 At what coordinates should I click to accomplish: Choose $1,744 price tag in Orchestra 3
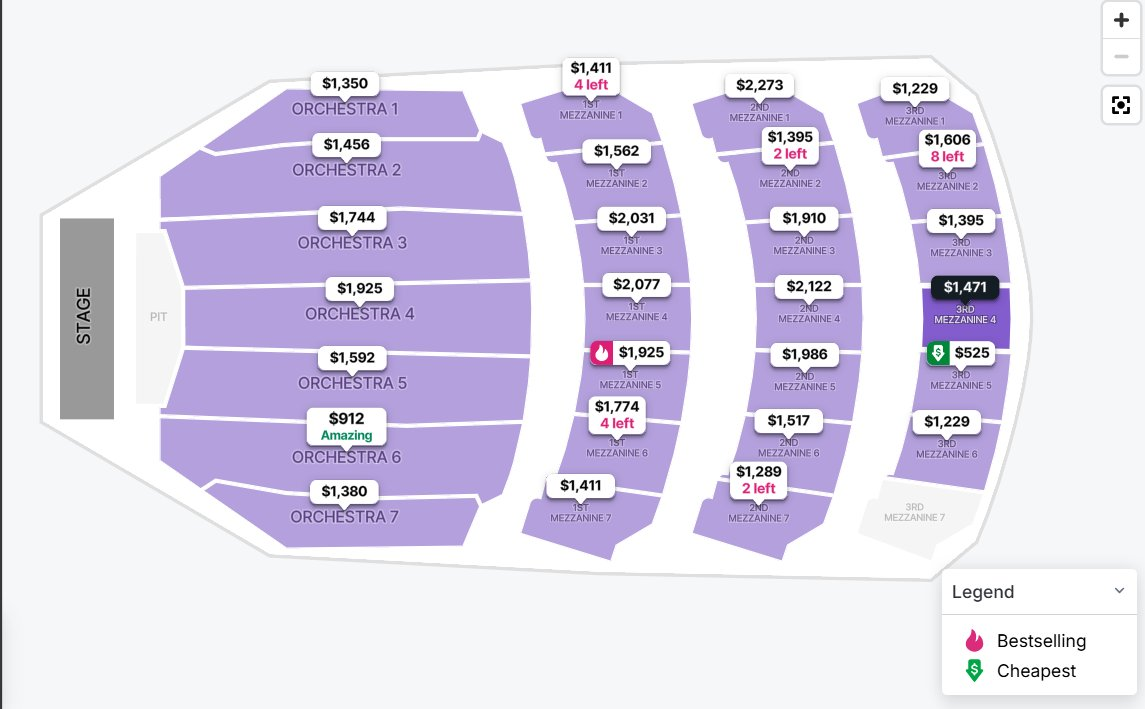[x=352, y=218]
